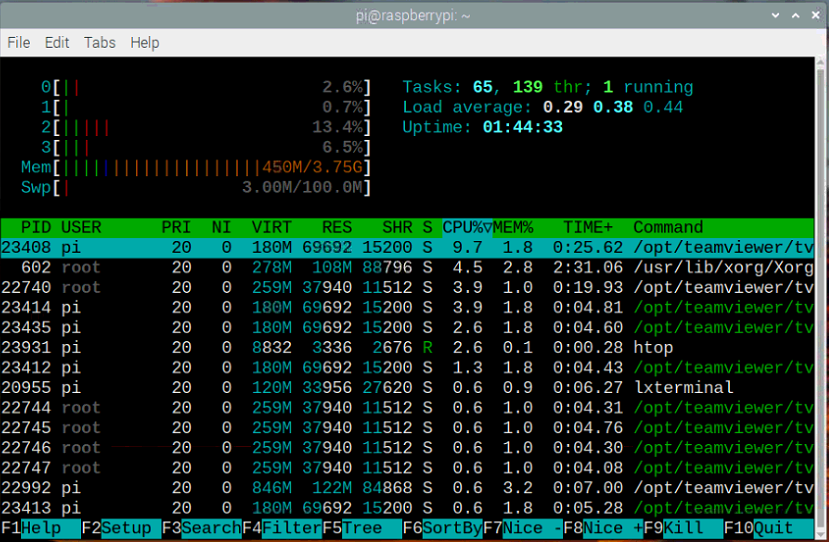Select the process row with PID 23413

pyautogui.click(x=407, y=508)
